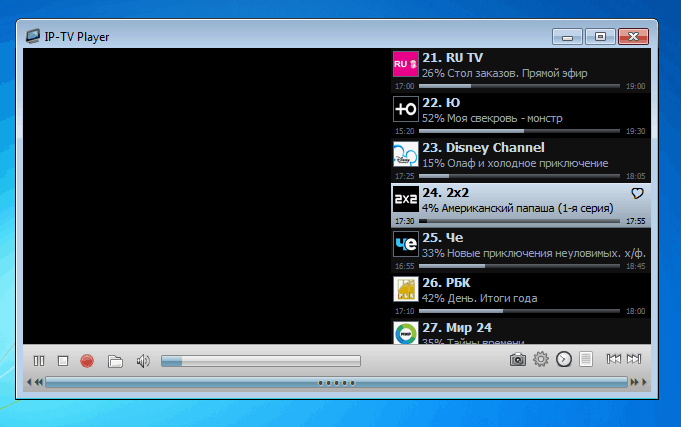Click program text 'Моя свекровь - монстр'
The image size is (681, 427).
click(x=505, y=118)
